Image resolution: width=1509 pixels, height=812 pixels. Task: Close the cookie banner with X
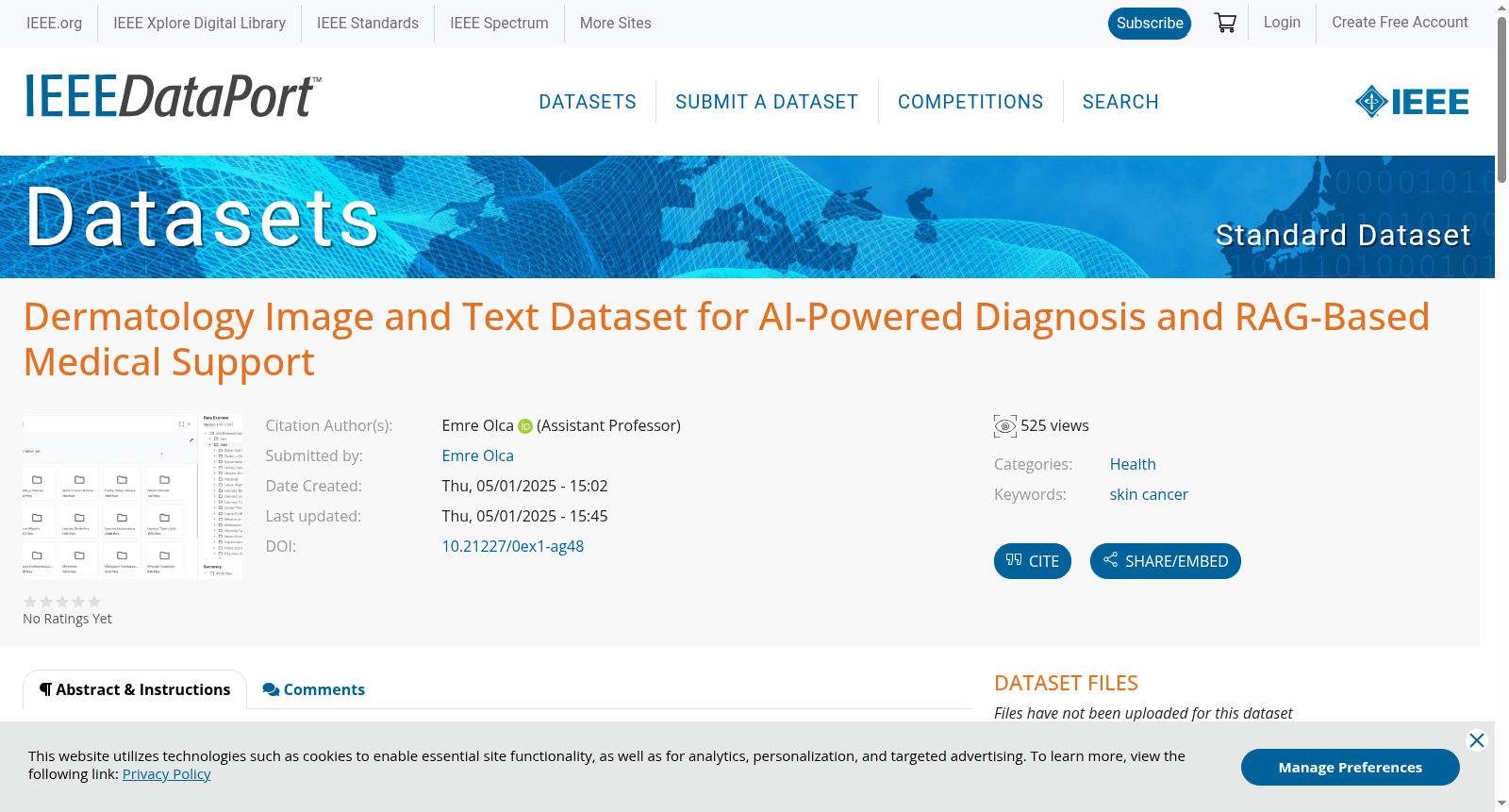pyautogui.click(x=1477, y=740)
